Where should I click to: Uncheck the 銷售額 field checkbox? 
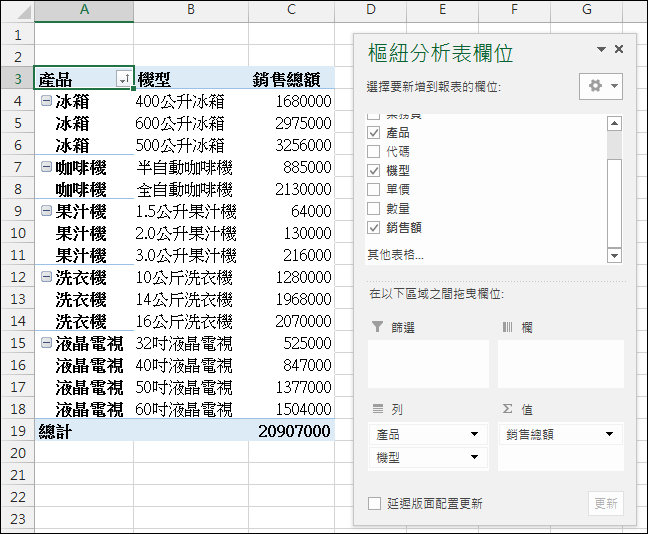click(x=374, y=227)
